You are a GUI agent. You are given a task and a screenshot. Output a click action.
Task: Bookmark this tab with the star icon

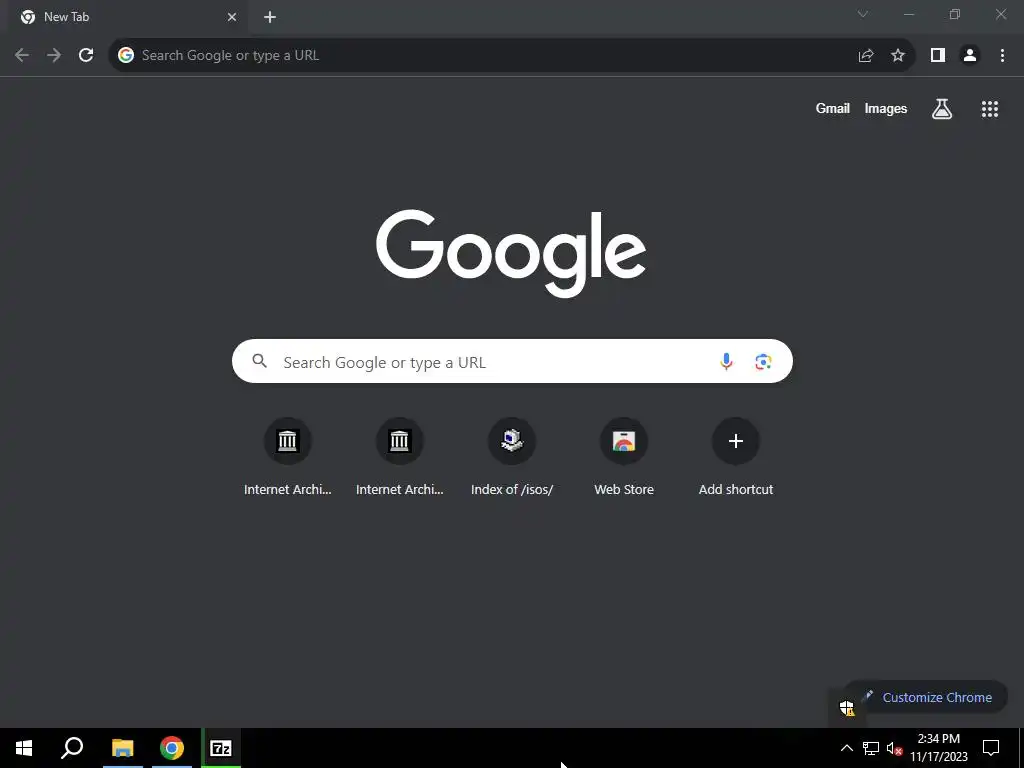coord(898,56)
